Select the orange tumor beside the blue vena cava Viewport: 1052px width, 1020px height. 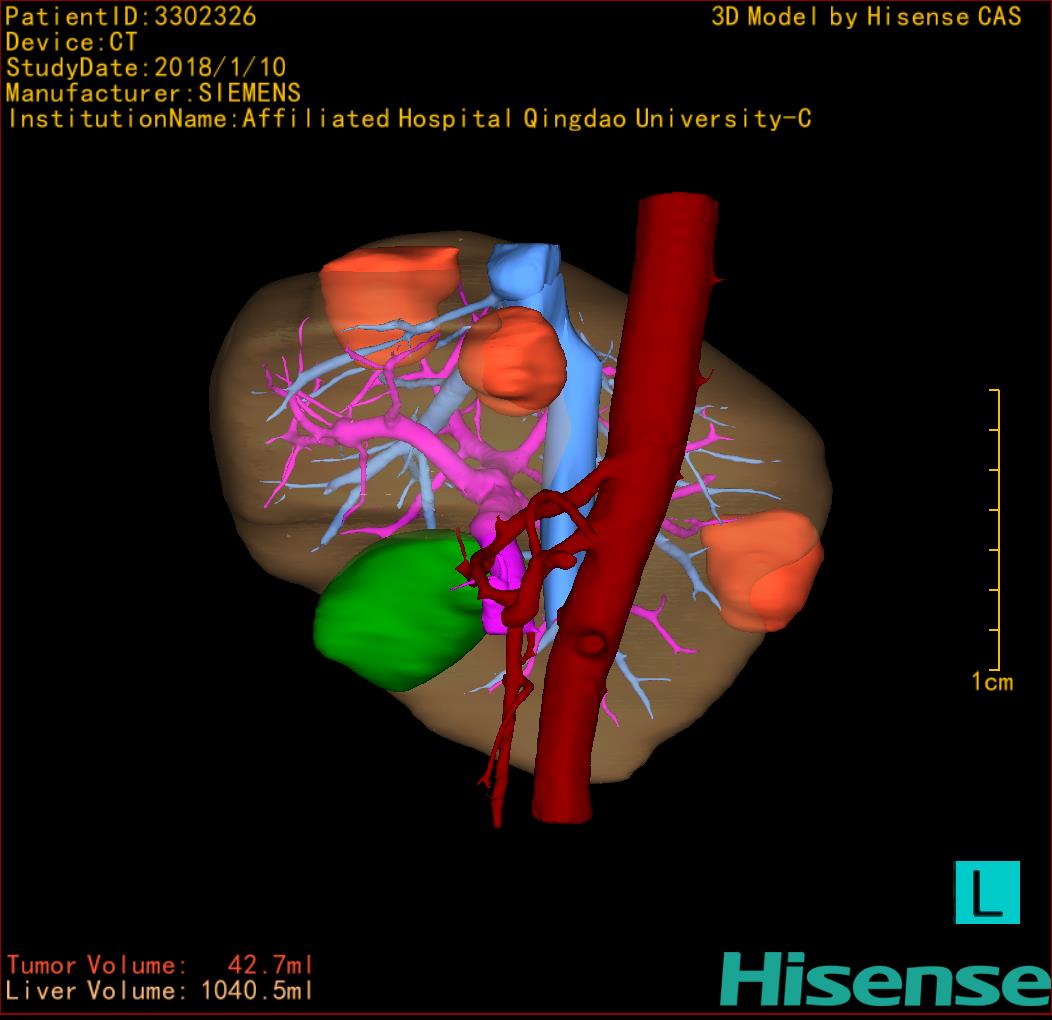[x=513, y=360]
